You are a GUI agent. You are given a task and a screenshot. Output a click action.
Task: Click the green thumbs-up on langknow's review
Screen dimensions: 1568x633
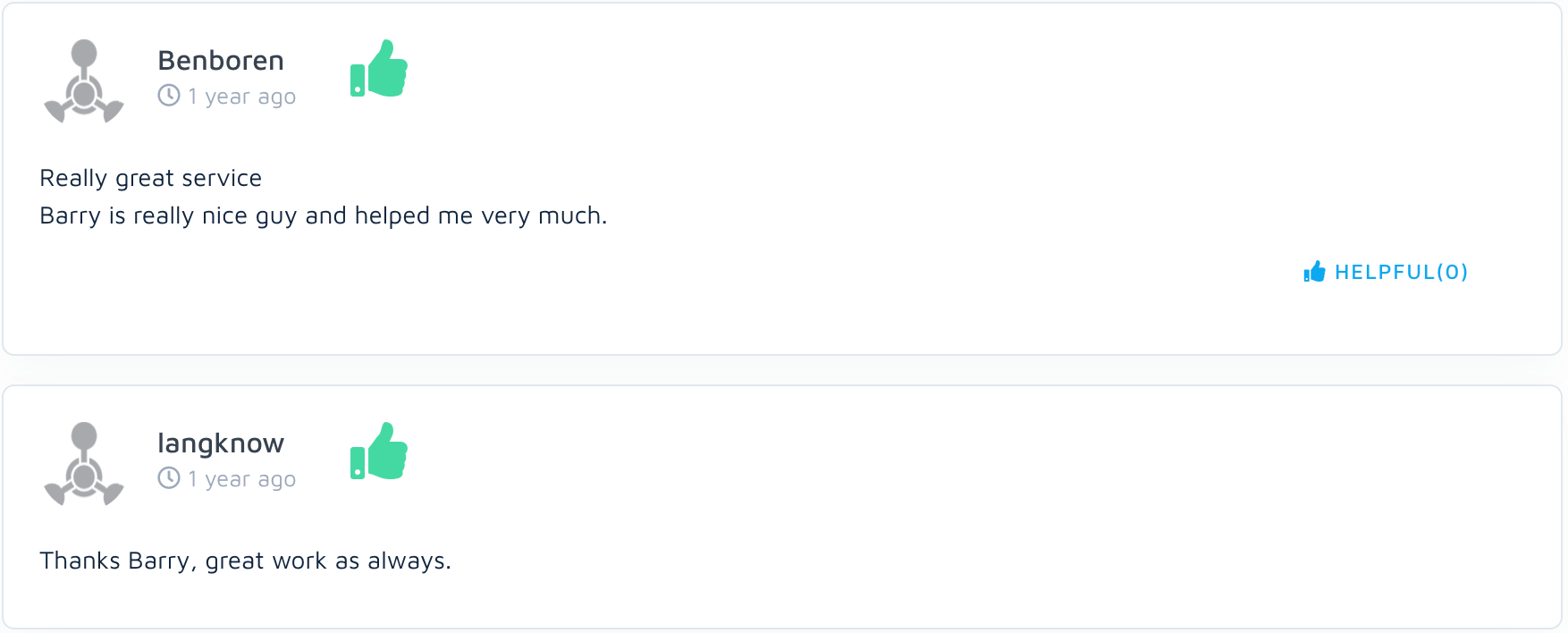click(379, 452)
